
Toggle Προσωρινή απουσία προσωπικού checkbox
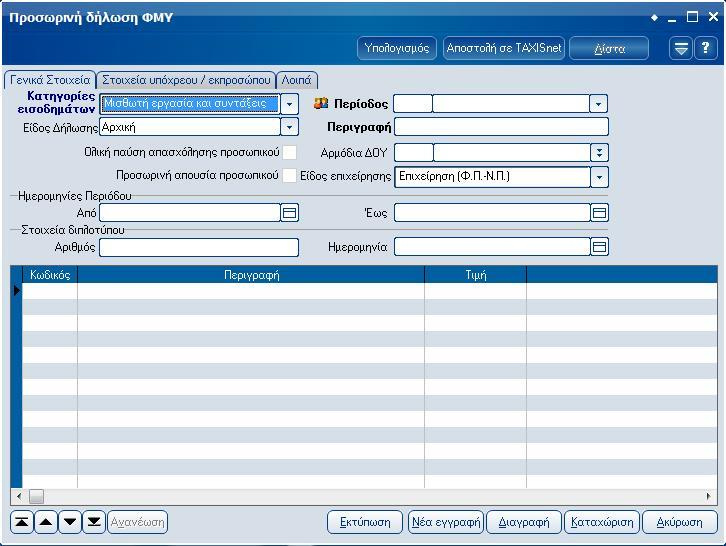point(289,176)
